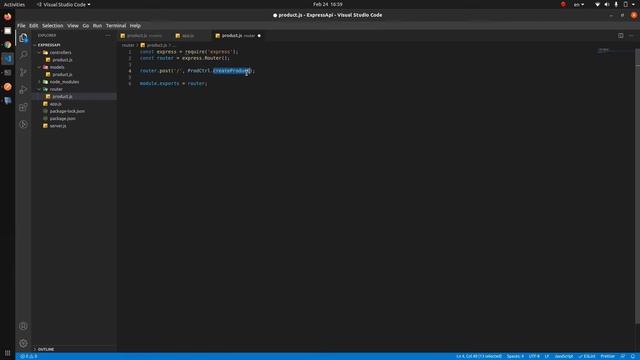Open the File menu
The height and width of the screenshot is (360, 640).
pos(21,26)
